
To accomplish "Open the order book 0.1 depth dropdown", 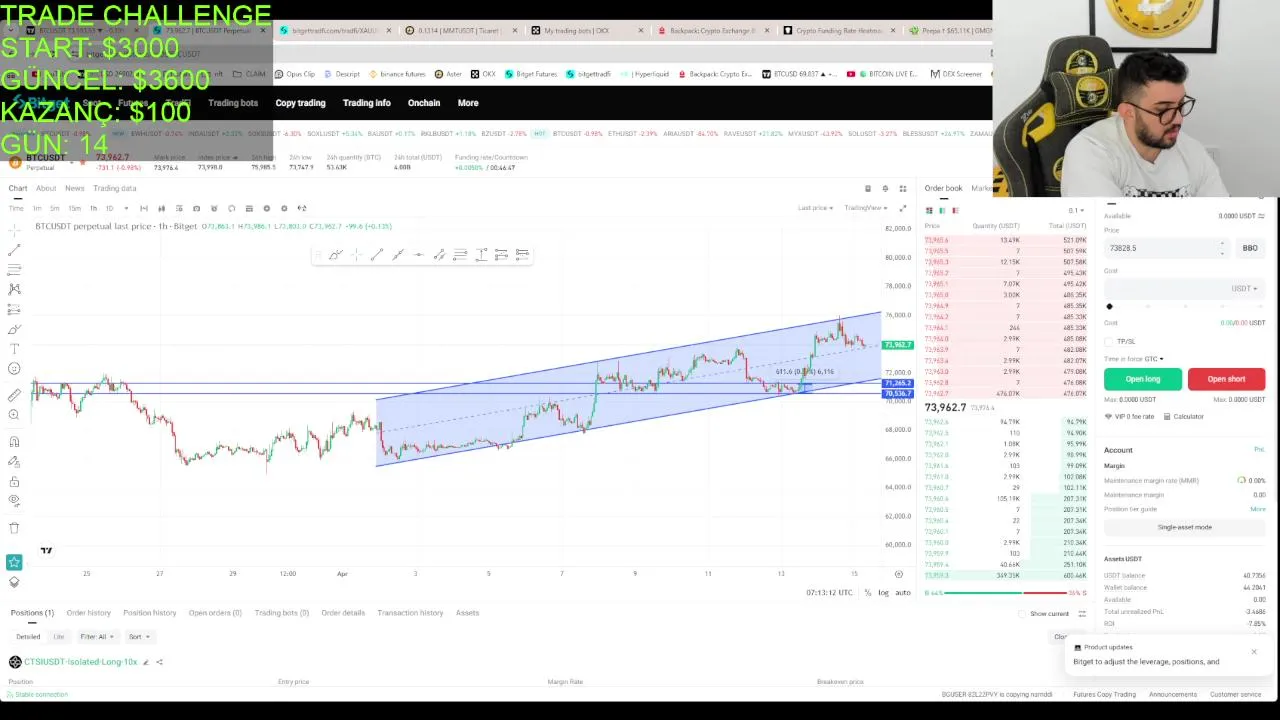I will [x=1076, y=210].
